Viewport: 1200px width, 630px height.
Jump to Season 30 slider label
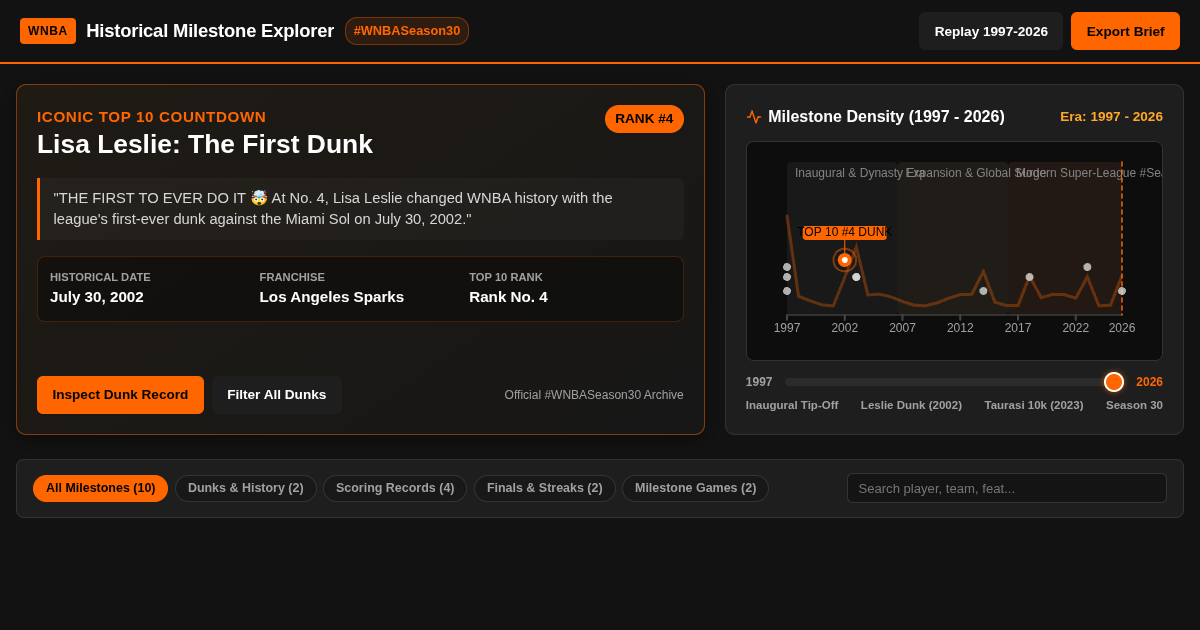[1134, 405]
